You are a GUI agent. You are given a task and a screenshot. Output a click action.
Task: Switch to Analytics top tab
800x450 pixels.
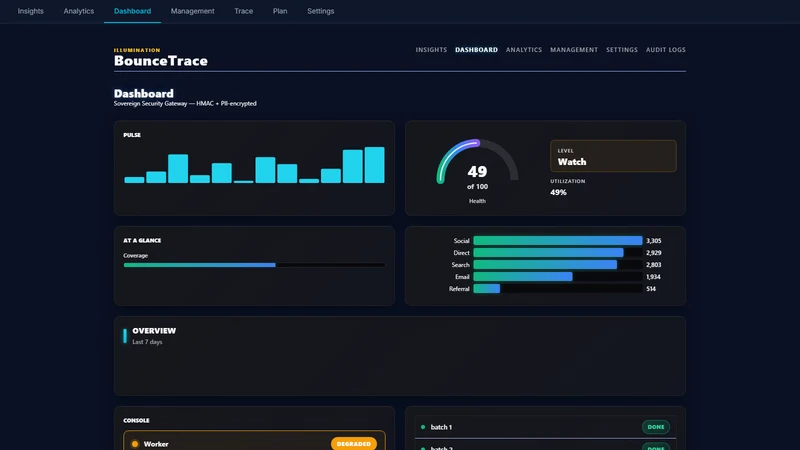[79, 11]
